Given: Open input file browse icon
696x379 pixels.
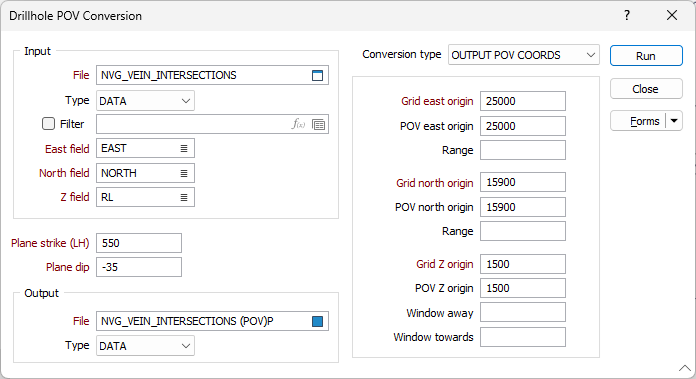Looking at the screenshot, I should click(x=317, y=75).
